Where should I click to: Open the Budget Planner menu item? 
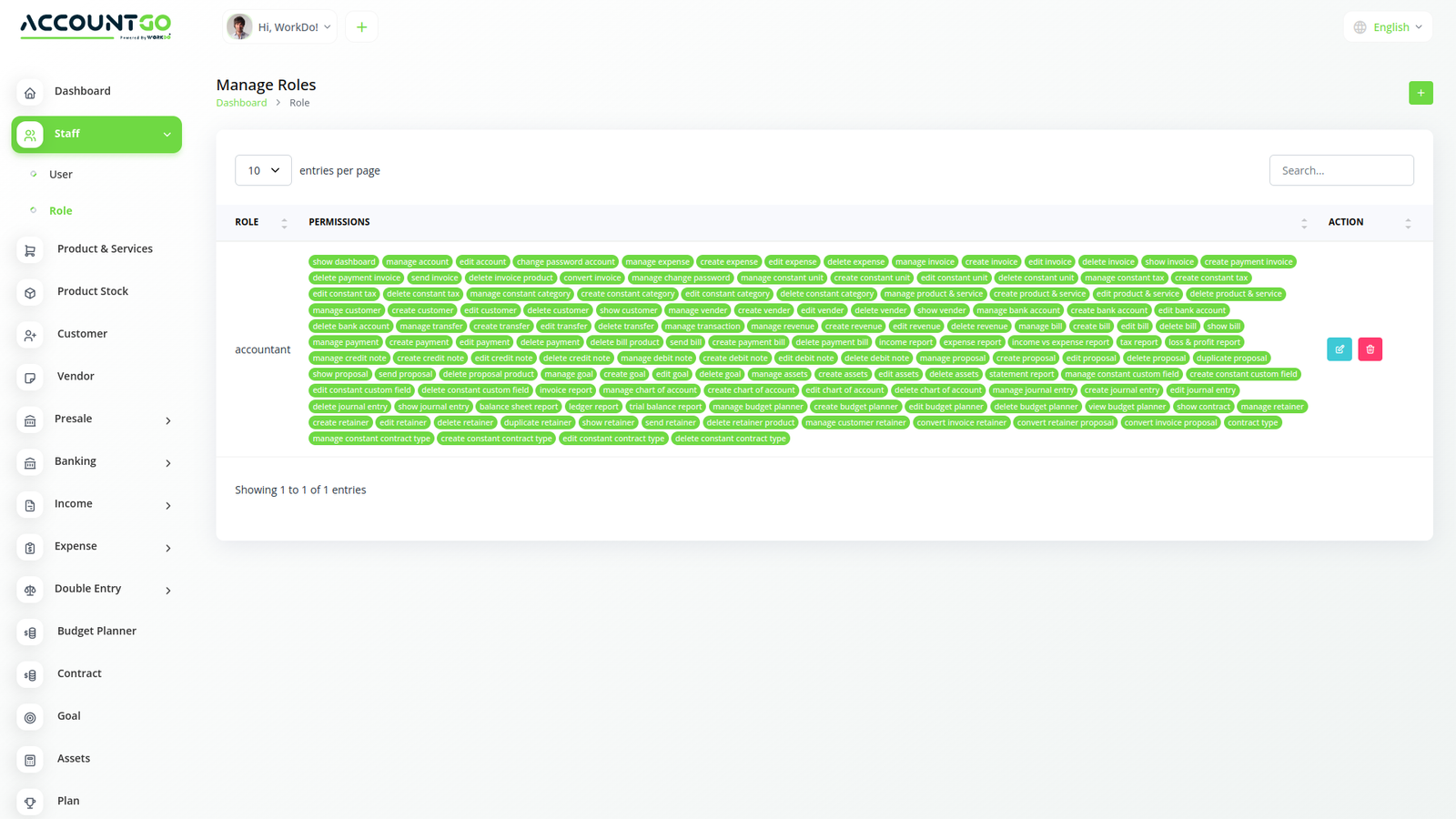click(x=96, y=632)
